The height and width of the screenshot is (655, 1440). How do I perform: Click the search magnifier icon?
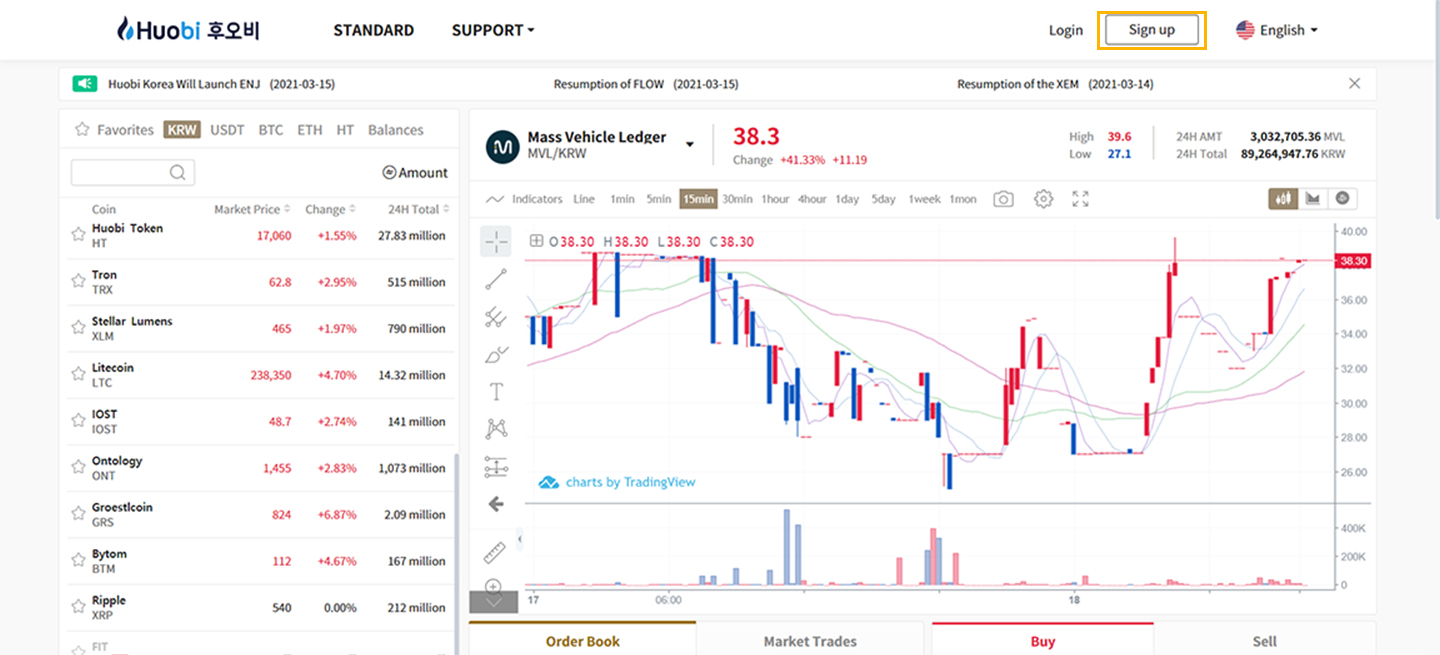pyautogui.click(x=177, y=172)
